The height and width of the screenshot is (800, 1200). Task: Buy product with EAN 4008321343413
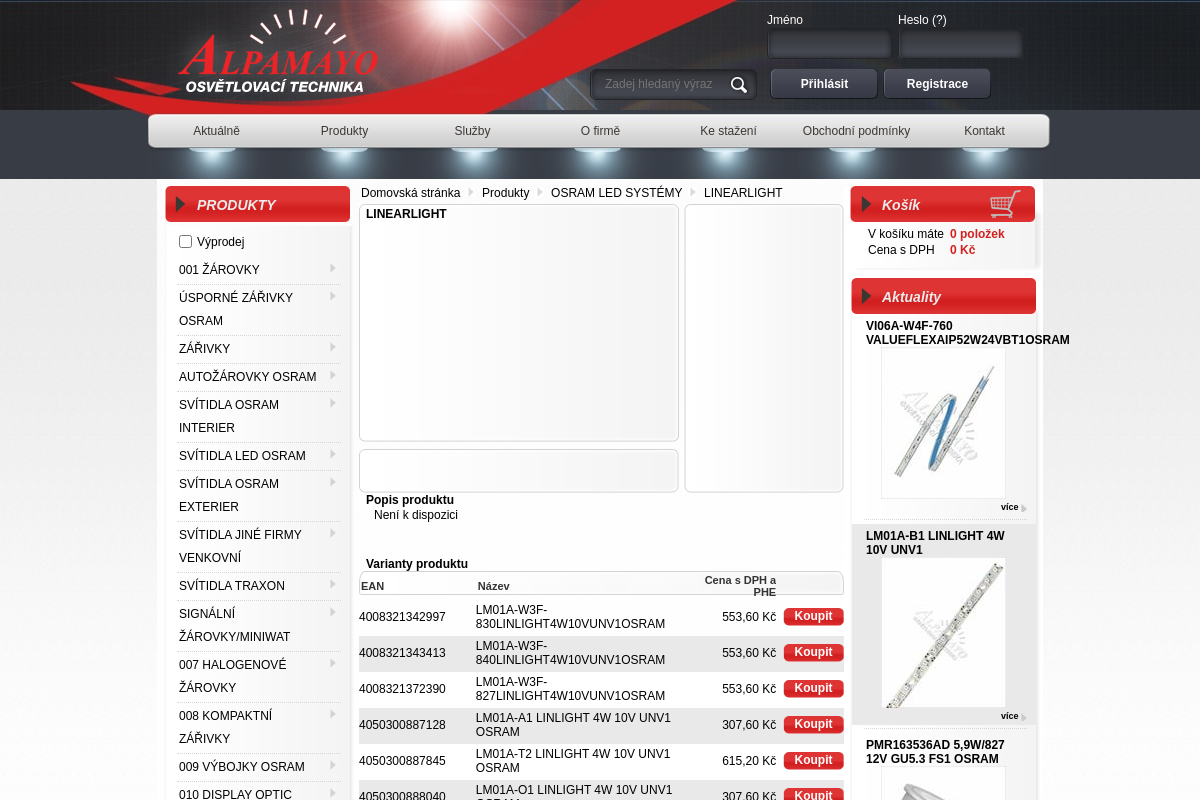(813, 653)
